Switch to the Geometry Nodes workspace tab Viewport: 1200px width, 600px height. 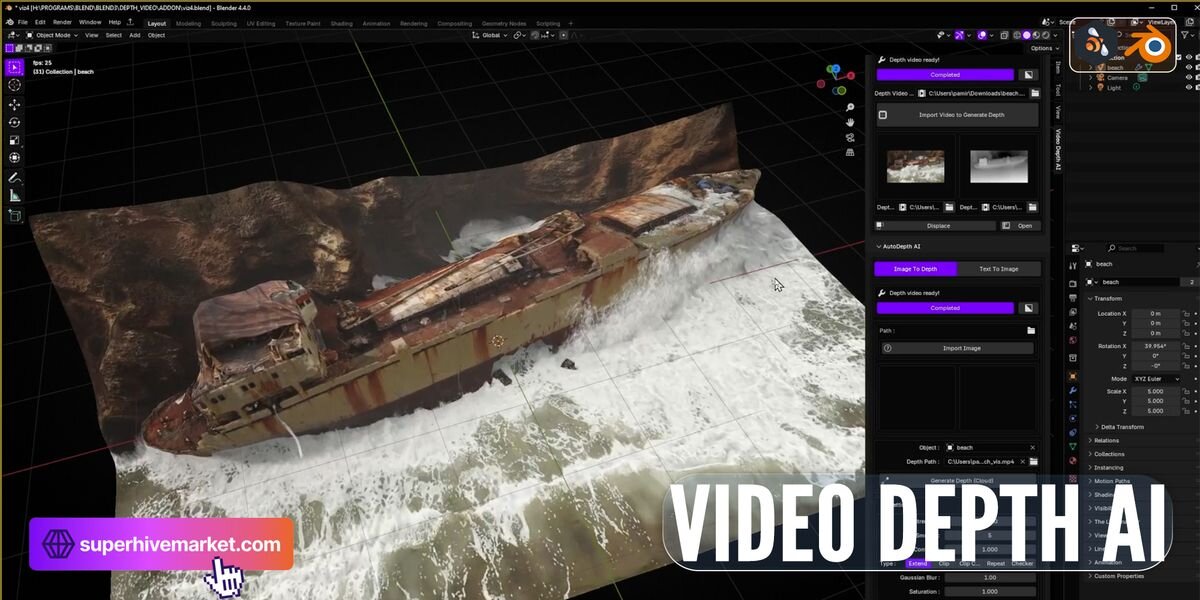(503, 23)
